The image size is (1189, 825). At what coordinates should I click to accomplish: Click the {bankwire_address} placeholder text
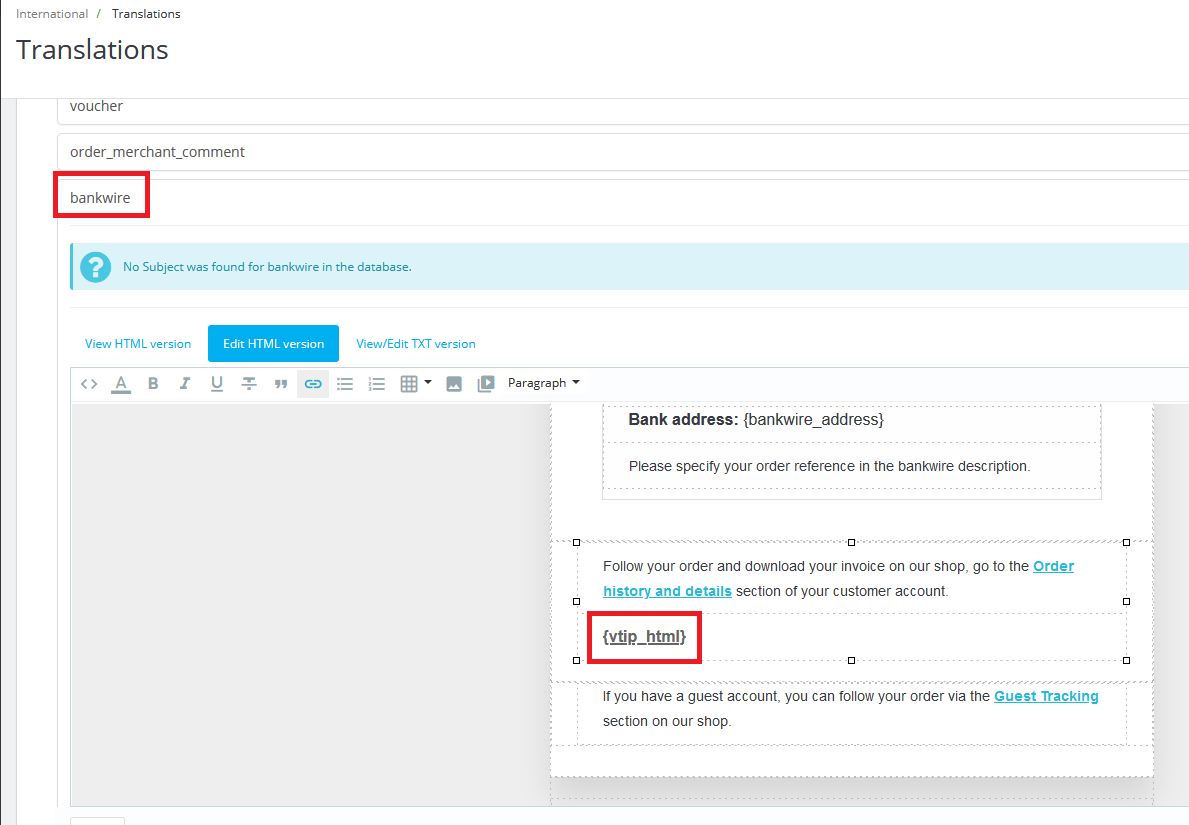pyautogui.click(x=813, y=419)
